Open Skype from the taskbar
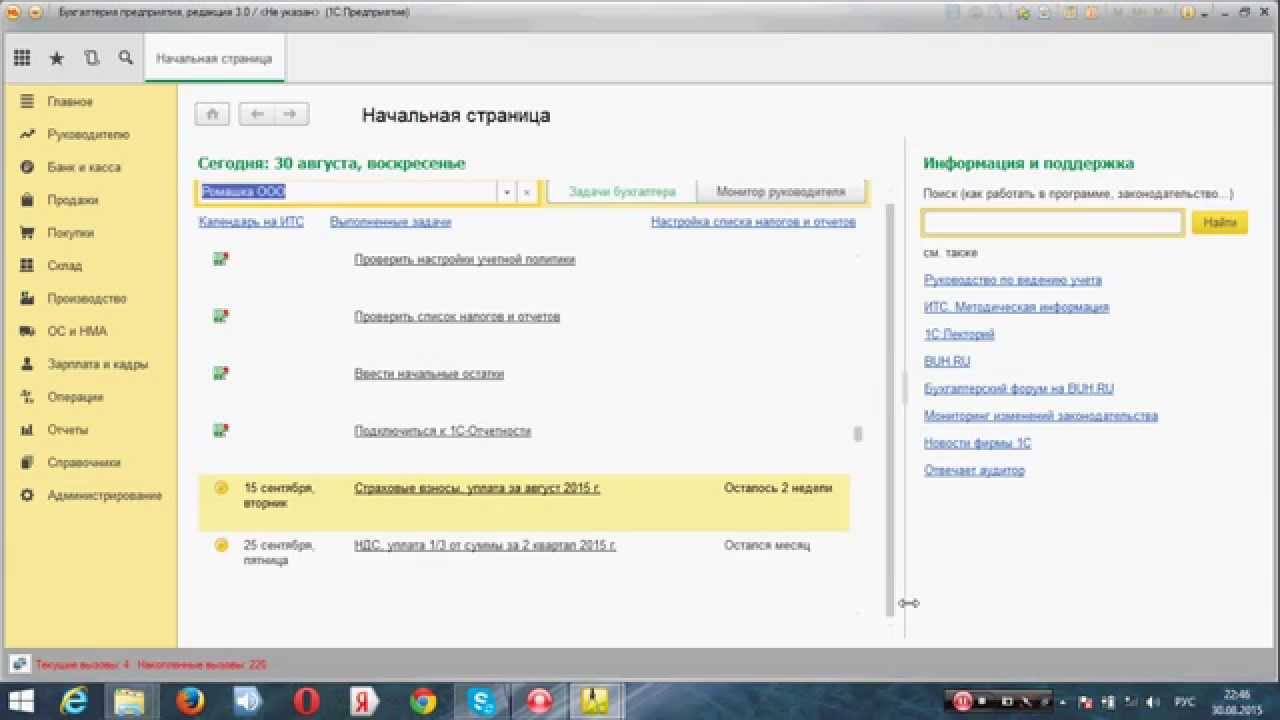The height and width of the screenshot is (720, 1280). pos(481,701)
